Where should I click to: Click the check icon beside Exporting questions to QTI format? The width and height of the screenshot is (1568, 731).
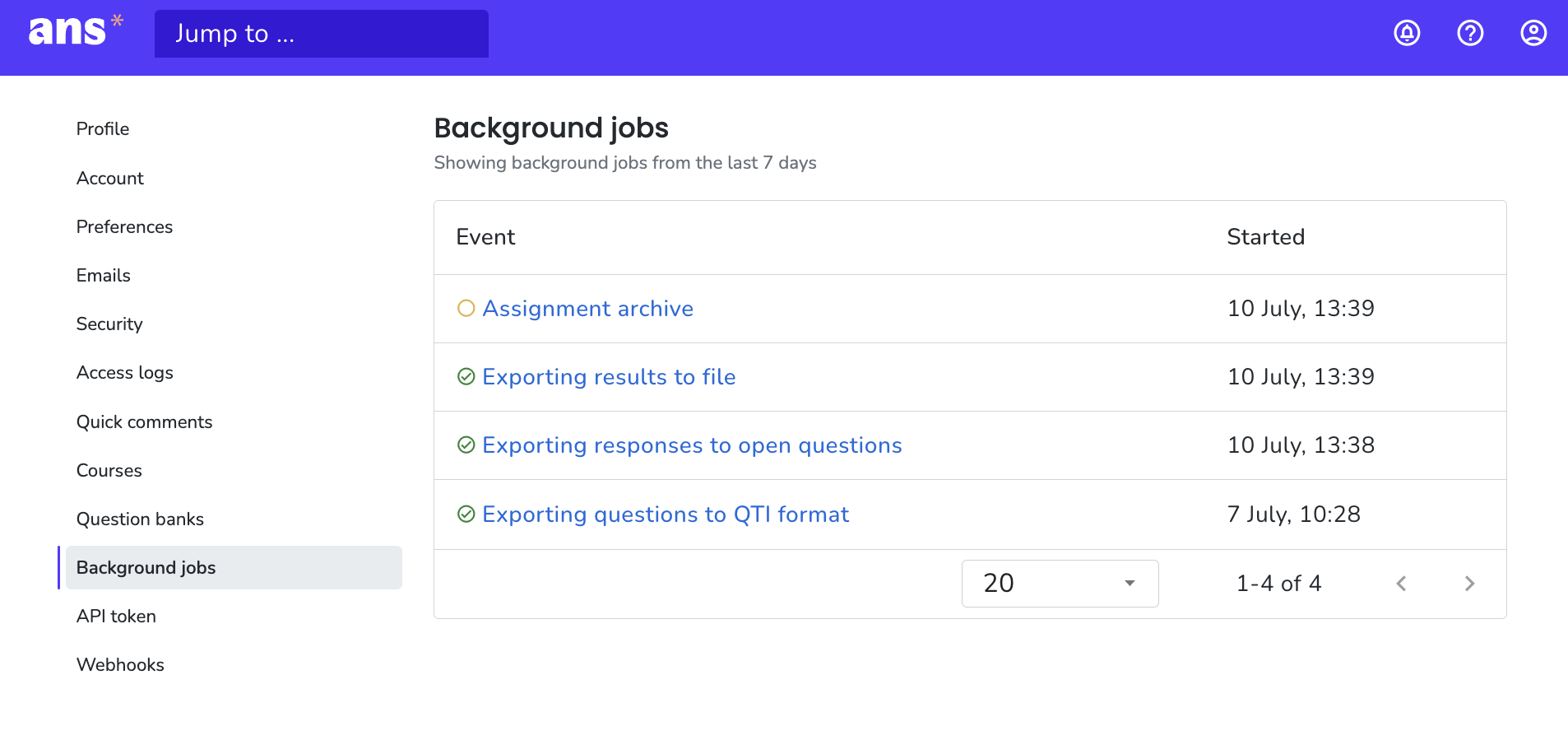466,514
